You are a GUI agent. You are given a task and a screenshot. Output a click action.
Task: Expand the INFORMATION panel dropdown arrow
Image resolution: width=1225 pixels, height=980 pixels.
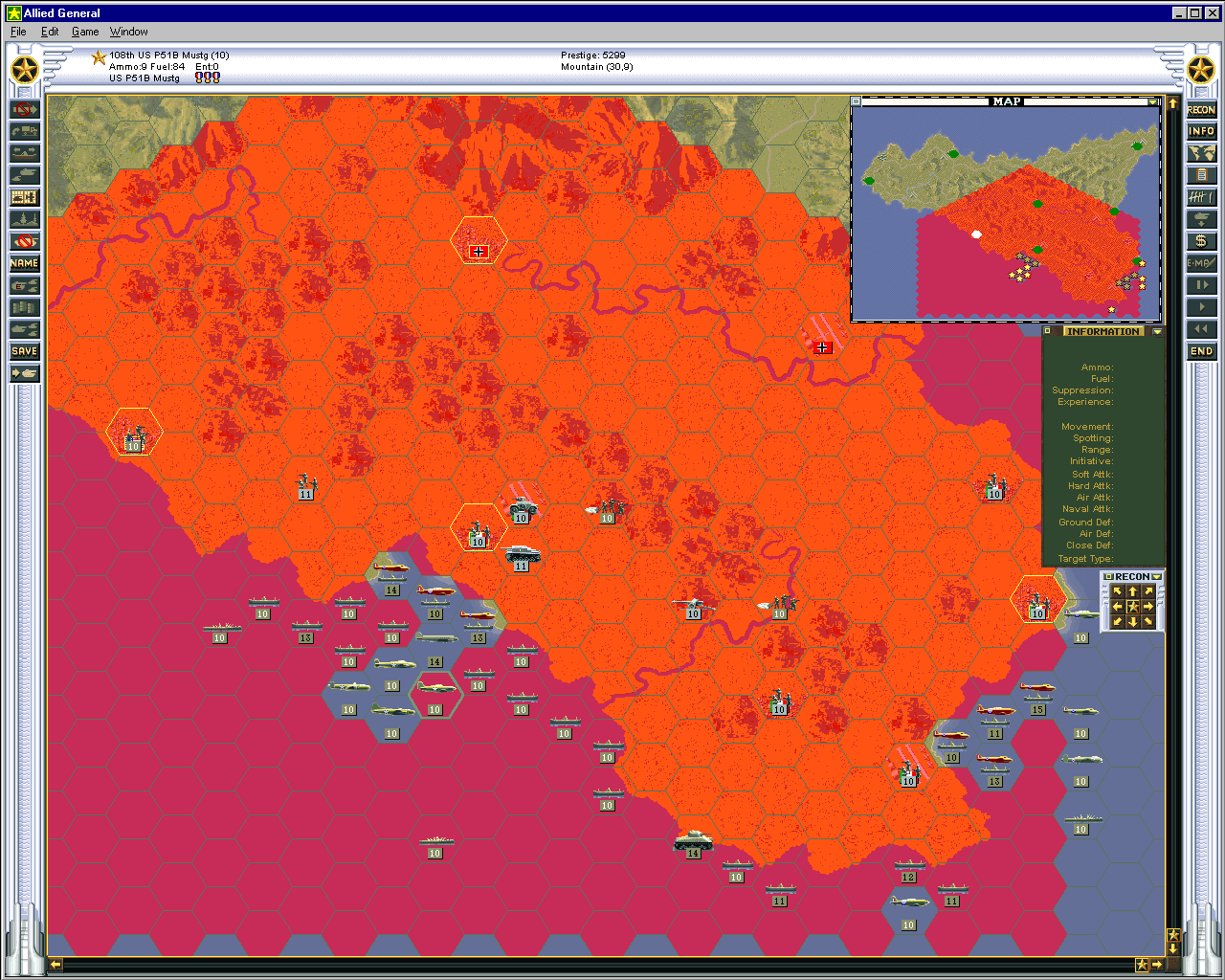point(1158,332)
